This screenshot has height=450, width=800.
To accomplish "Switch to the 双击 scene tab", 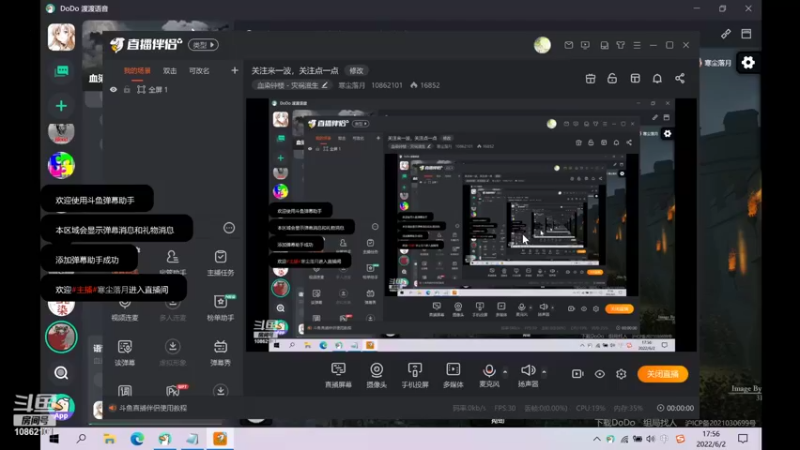I will 170,71.
